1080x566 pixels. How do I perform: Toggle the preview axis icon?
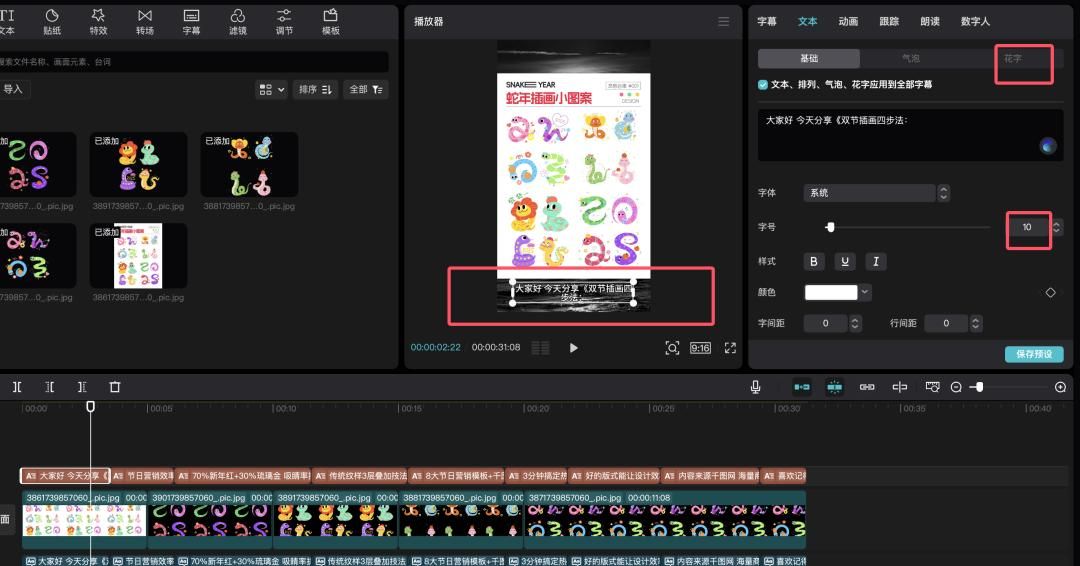point(900,387)
